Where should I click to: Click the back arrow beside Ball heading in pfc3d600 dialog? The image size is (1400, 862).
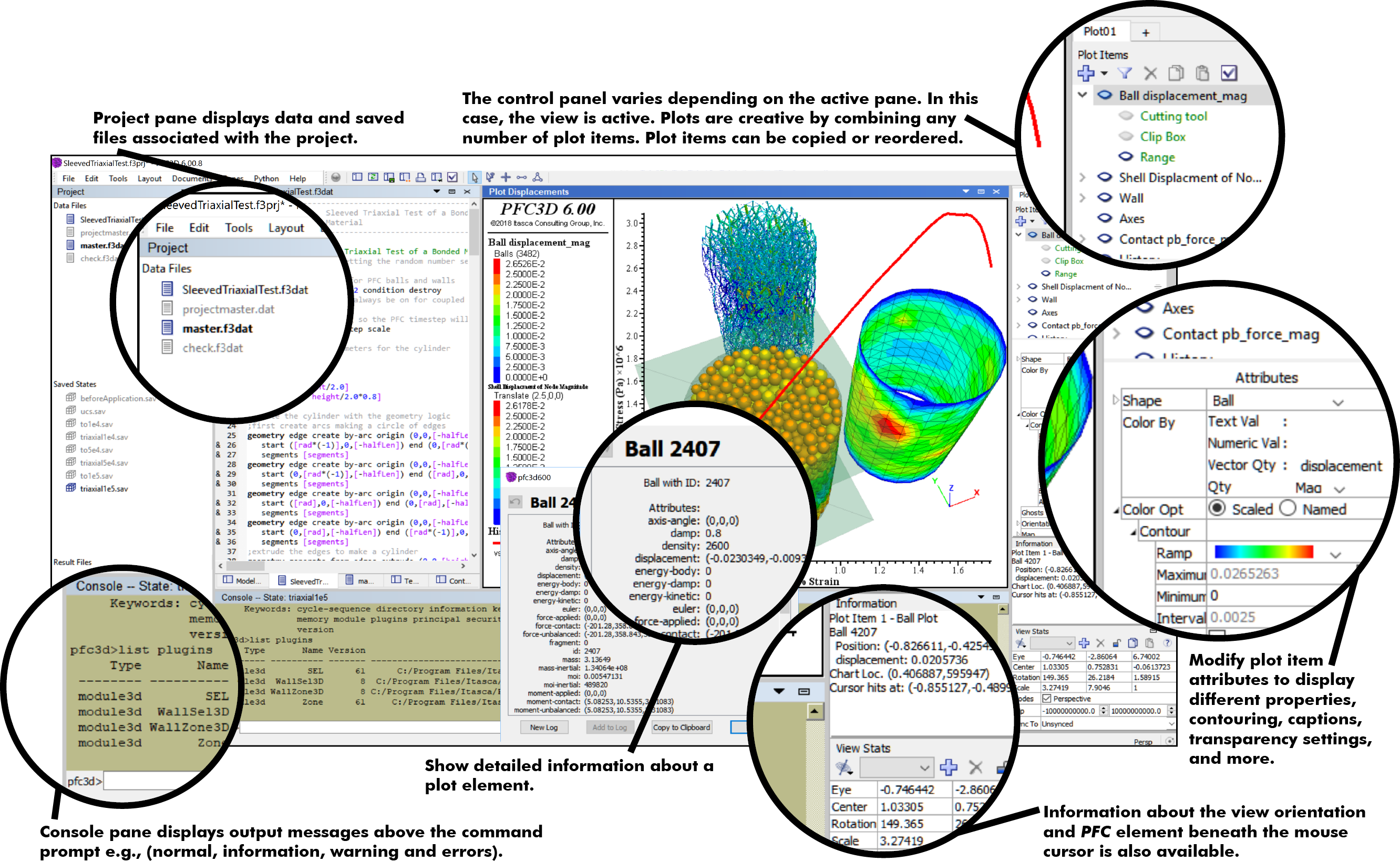click(515, 502)
